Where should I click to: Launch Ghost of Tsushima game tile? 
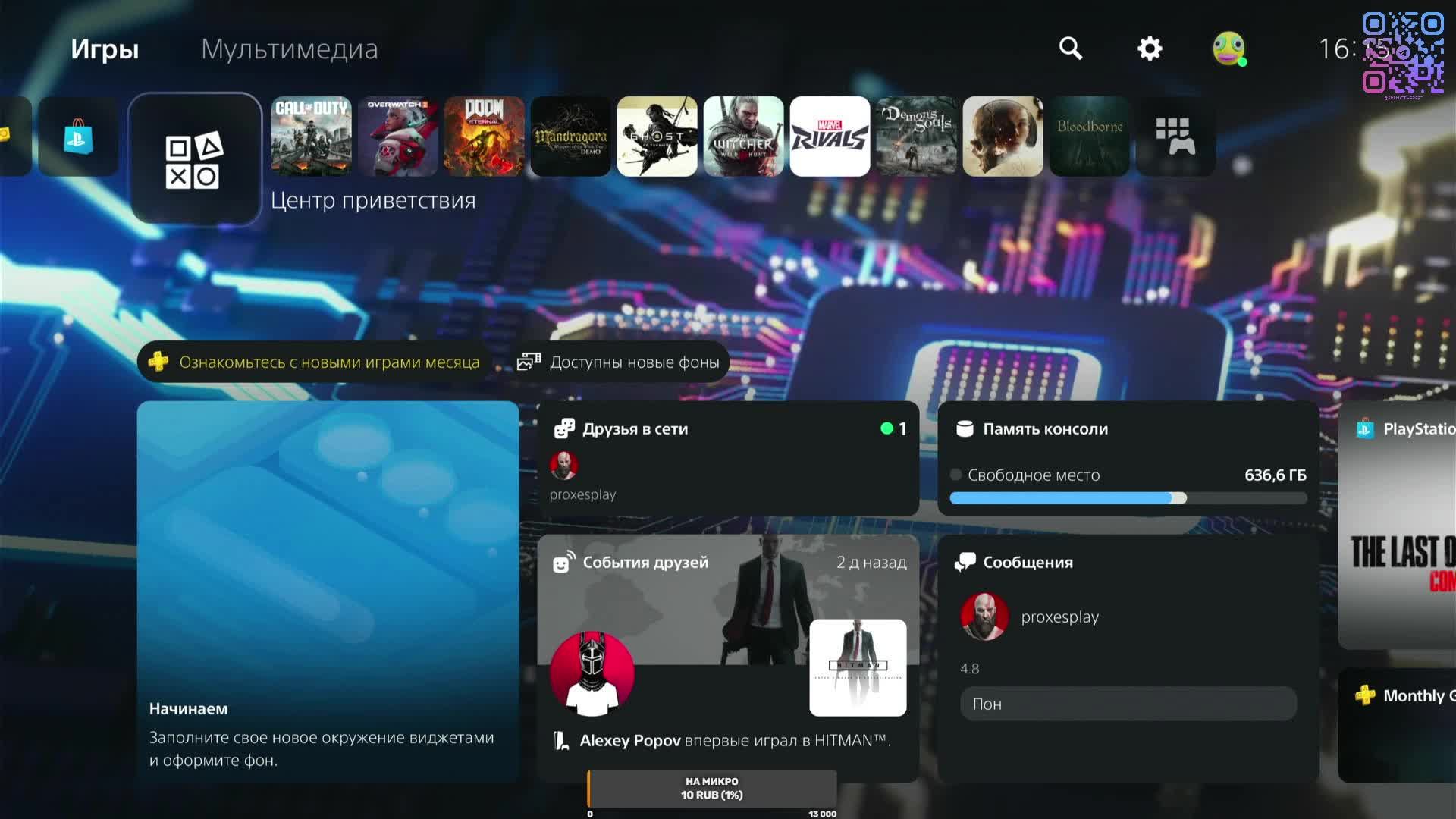tap(657, 136)
